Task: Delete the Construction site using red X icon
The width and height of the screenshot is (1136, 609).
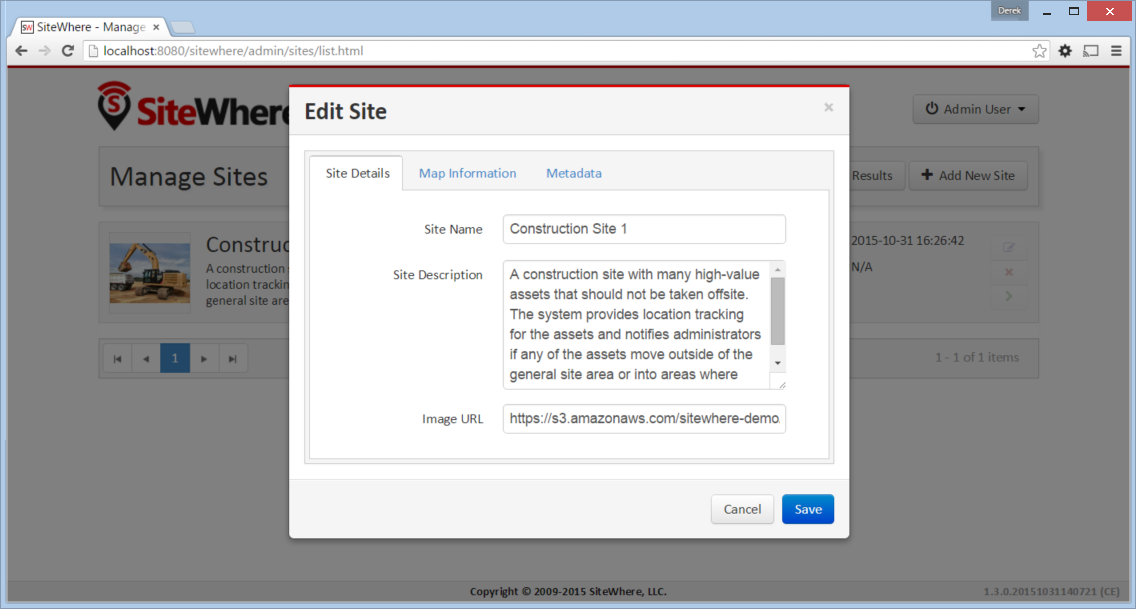Action: click(x=1008, y=272)
